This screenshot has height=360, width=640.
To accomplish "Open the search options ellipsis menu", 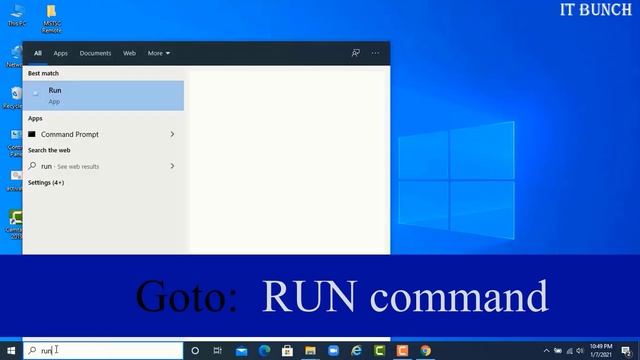I will [x=375, y=53].
